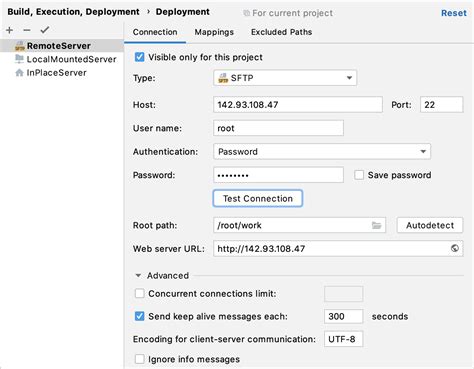Viewport: 474px width, 369px height.
Task: Browse root path with folder icon
Action: [376, 225]
